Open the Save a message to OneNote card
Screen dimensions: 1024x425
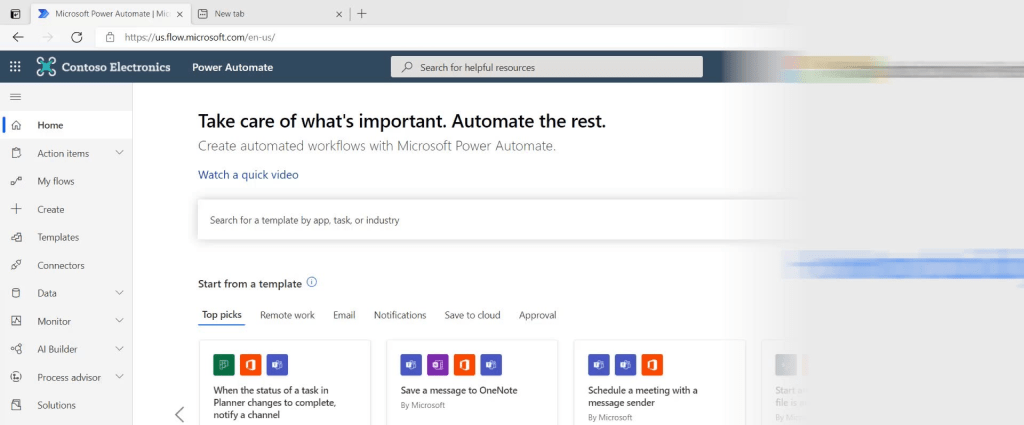472,383
